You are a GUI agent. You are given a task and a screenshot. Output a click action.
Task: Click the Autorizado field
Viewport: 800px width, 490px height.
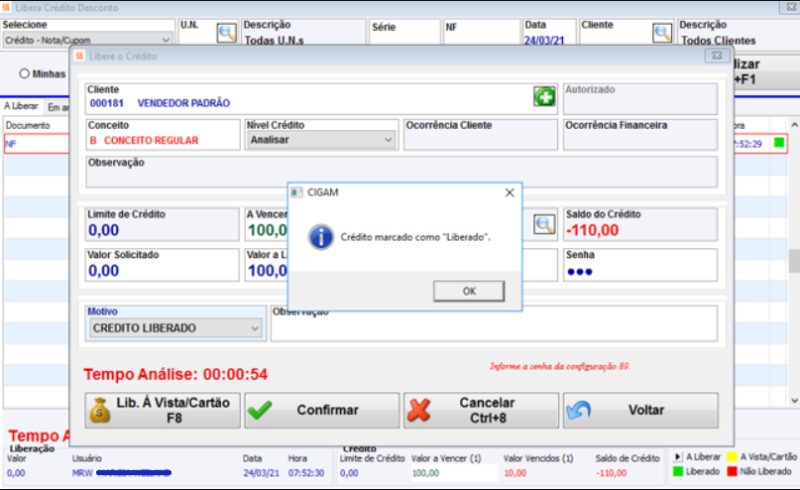(x=640, y=99)
